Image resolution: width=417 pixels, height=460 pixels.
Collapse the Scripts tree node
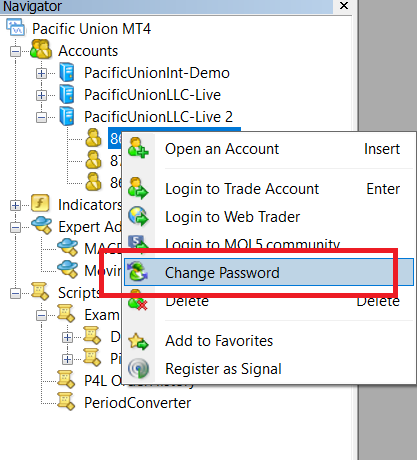15,293
